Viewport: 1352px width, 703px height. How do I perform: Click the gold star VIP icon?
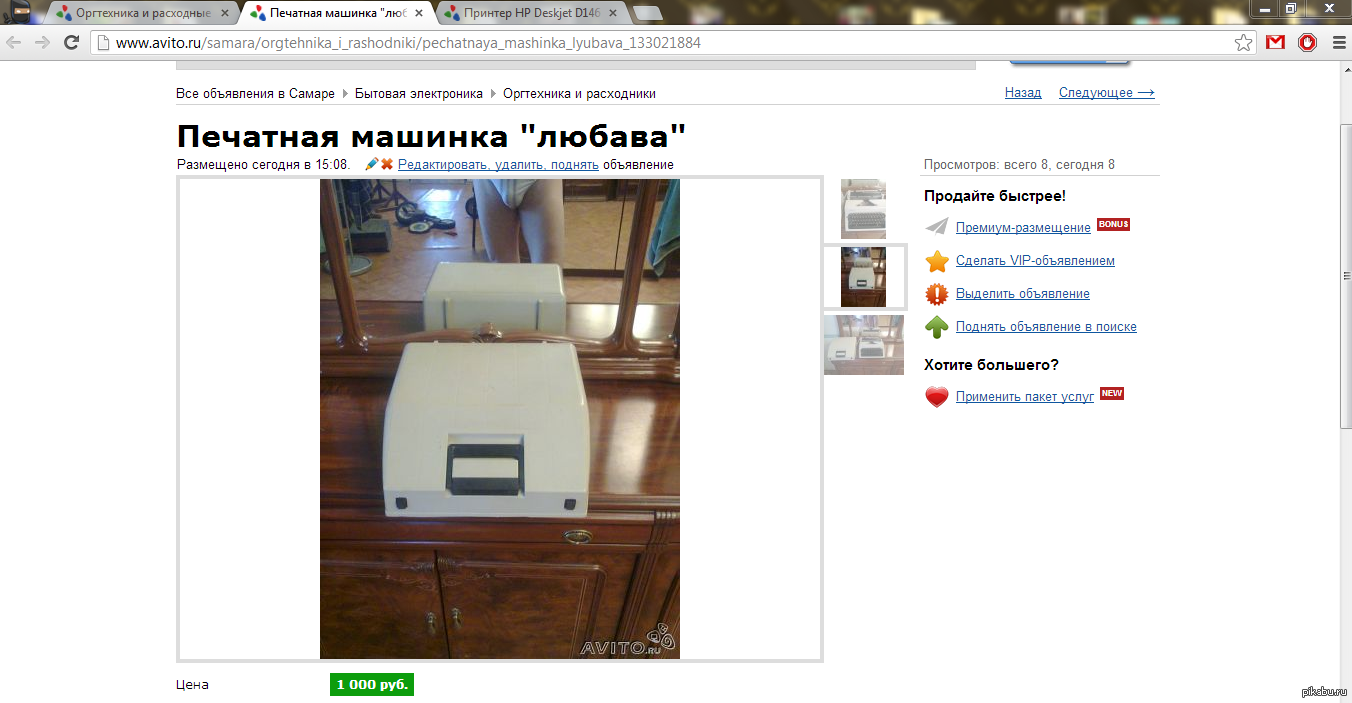[936, 261]
